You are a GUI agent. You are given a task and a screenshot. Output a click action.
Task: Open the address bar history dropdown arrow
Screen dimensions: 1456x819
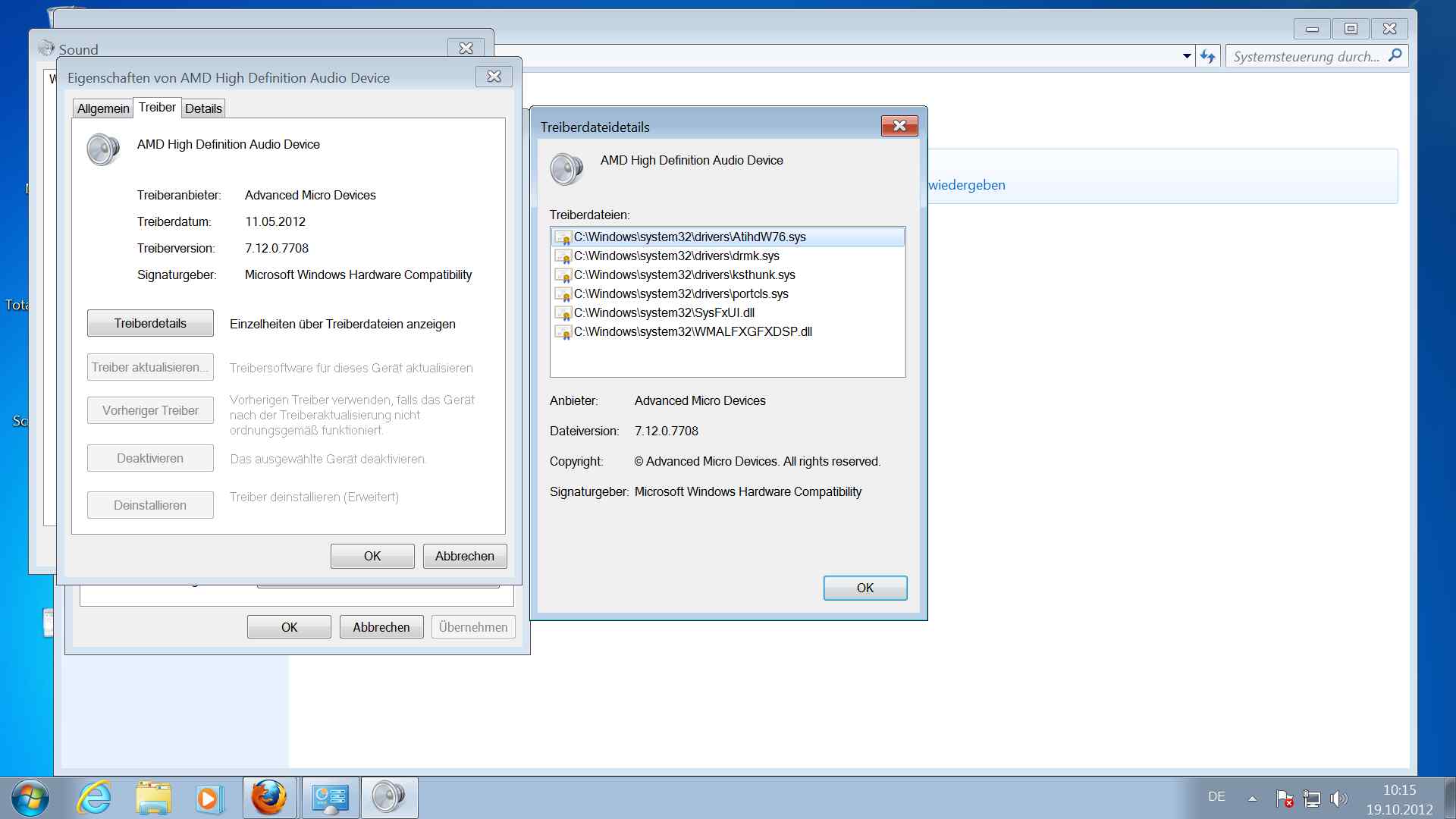coord(1187,56)
